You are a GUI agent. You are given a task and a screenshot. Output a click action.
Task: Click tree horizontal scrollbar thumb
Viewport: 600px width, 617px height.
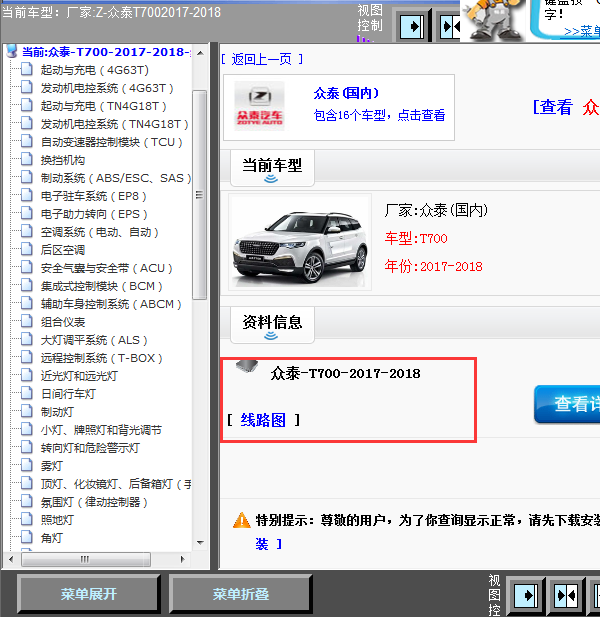point(86,559)
